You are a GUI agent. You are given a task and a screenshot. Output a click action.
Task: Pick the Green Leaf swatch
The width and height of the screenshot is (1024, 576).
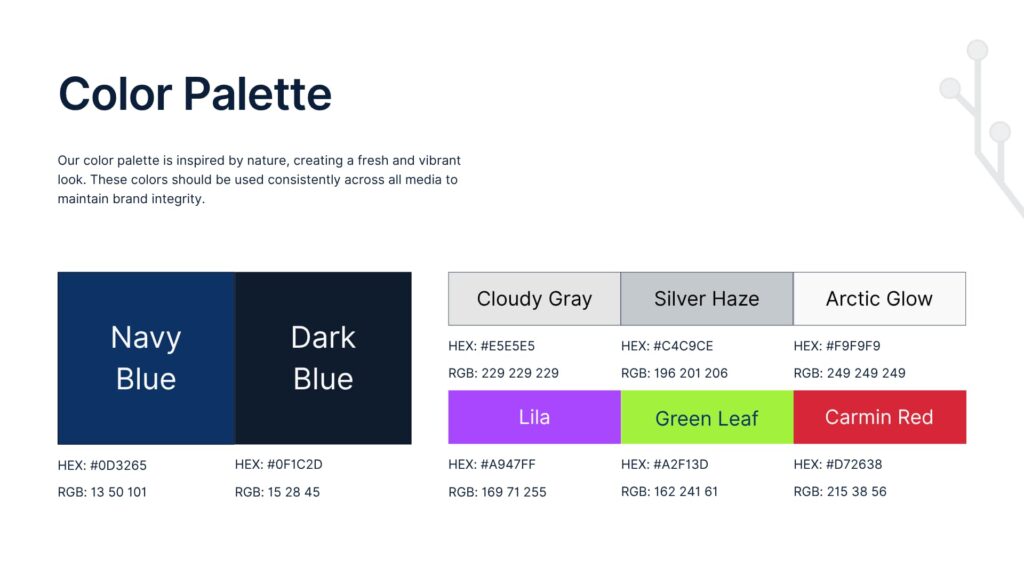[707, 417]
